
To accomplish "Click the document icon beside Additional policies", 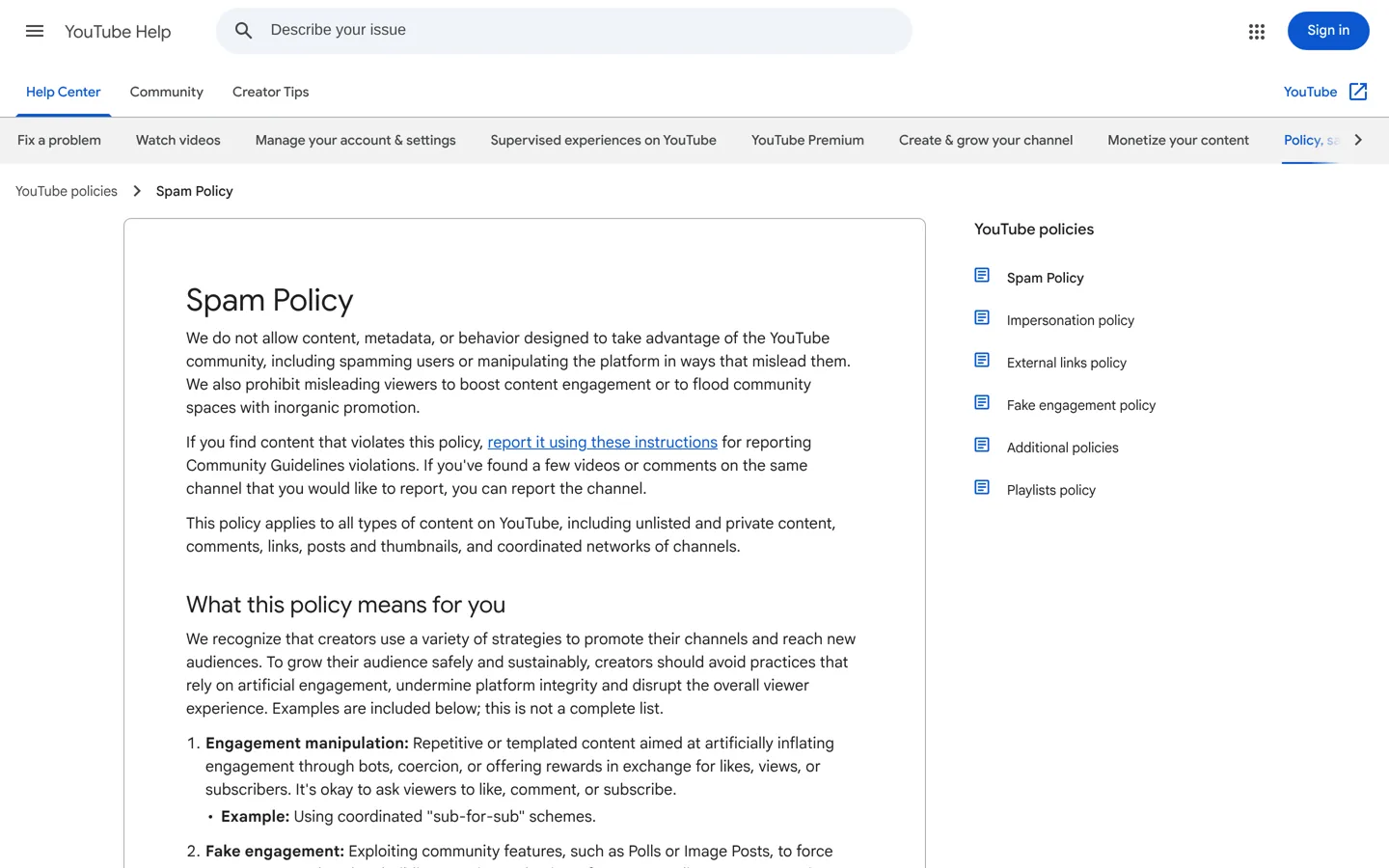I will tap(982, 446).
